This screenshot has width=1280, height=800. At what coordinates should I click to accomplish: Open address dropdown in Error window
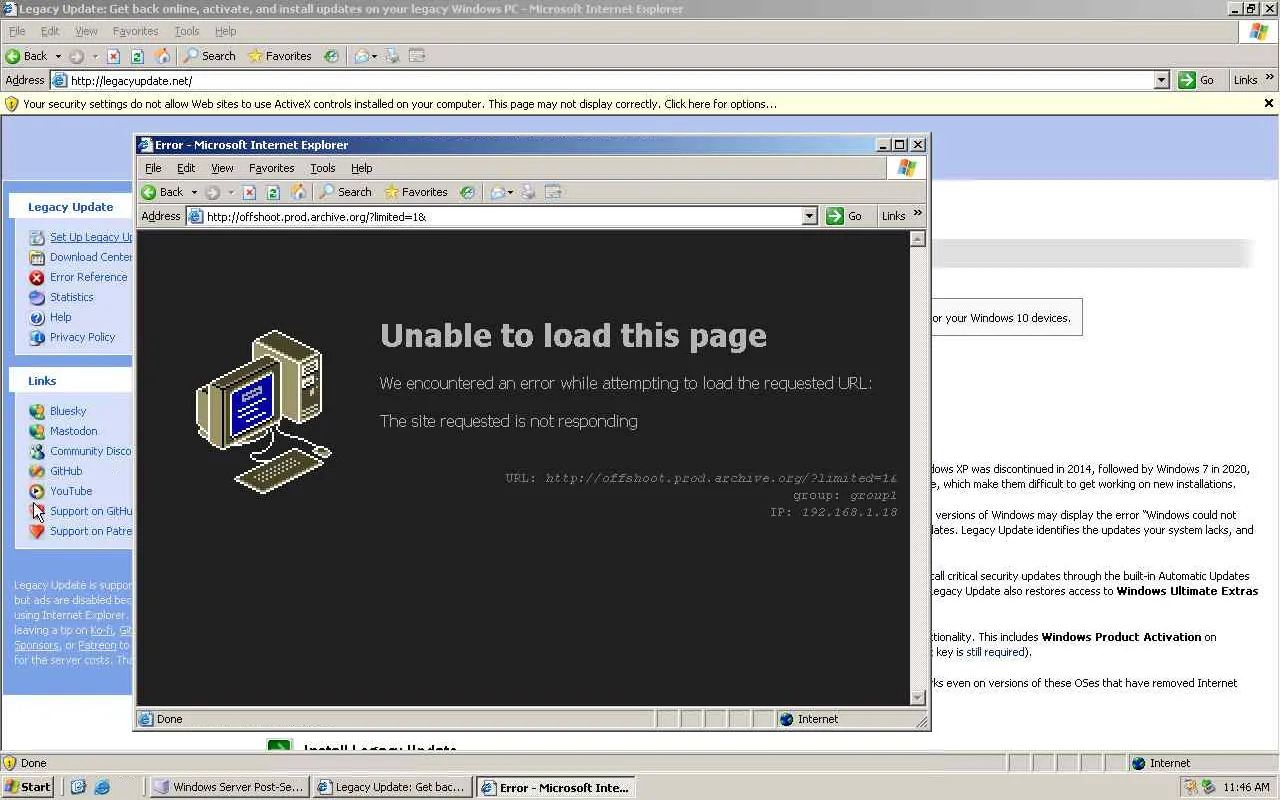pyautogui.click(x=809, y=216)
